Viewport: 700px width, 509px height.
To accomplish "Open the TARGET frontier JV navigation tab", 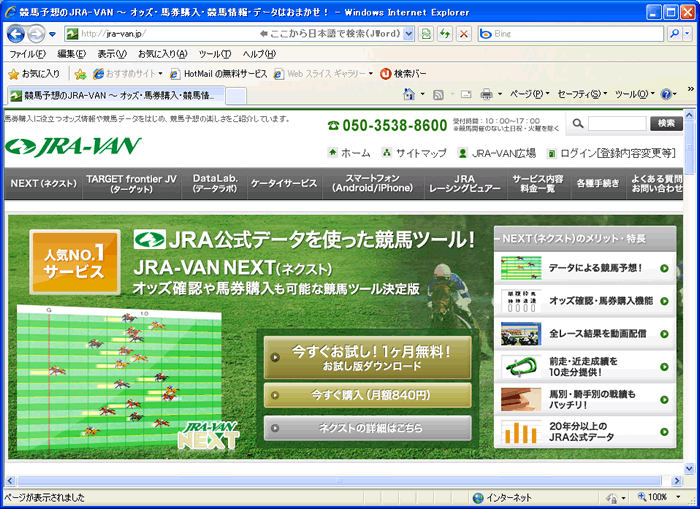I will pyautogui.click(x=132, y=184).
